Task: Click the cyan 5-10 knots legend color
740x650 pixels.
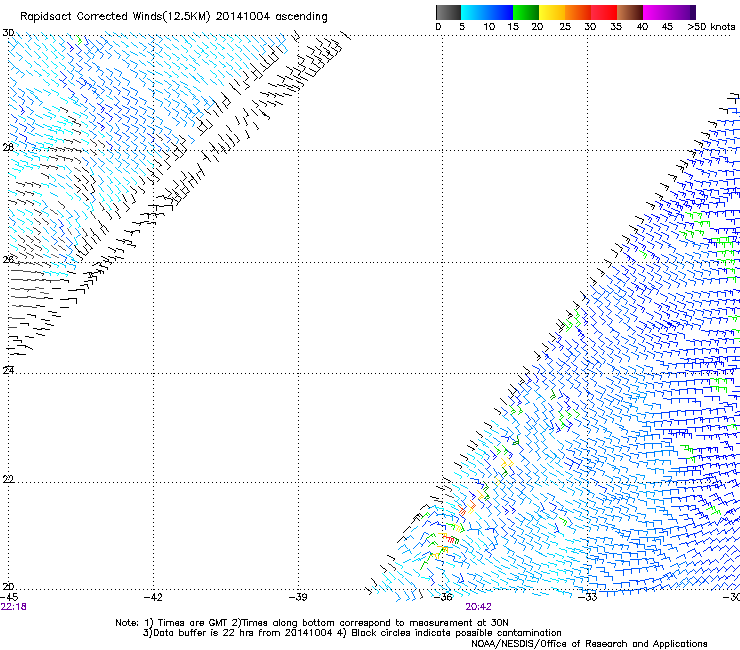Action: tap(474, 12)
